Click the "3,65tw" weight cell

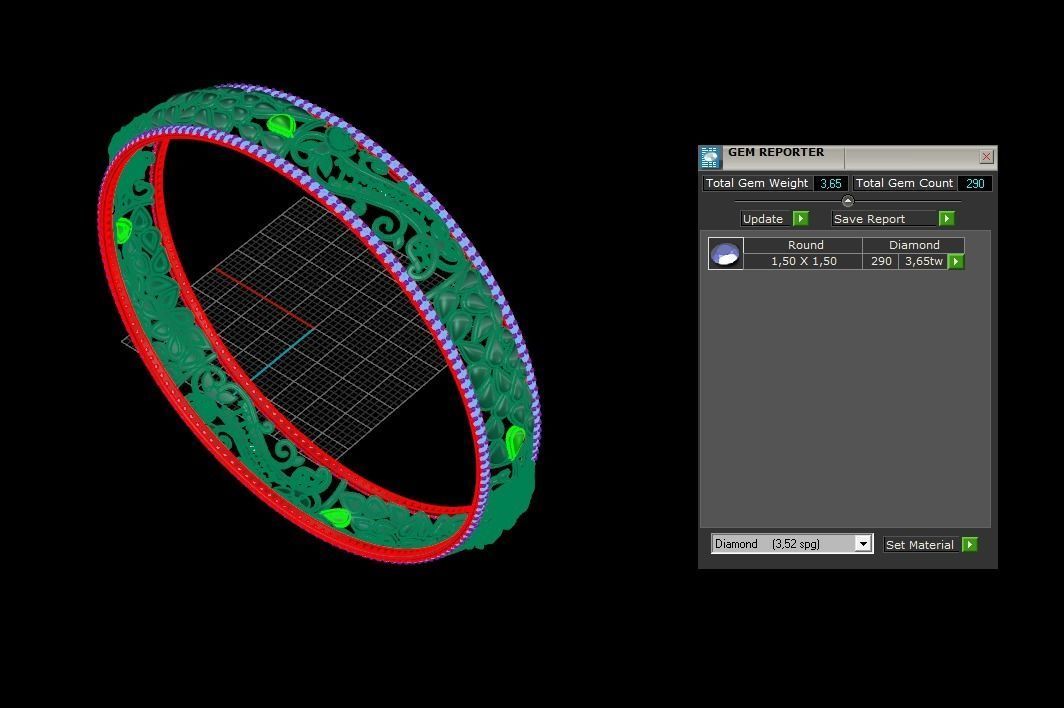click(923, 261)
